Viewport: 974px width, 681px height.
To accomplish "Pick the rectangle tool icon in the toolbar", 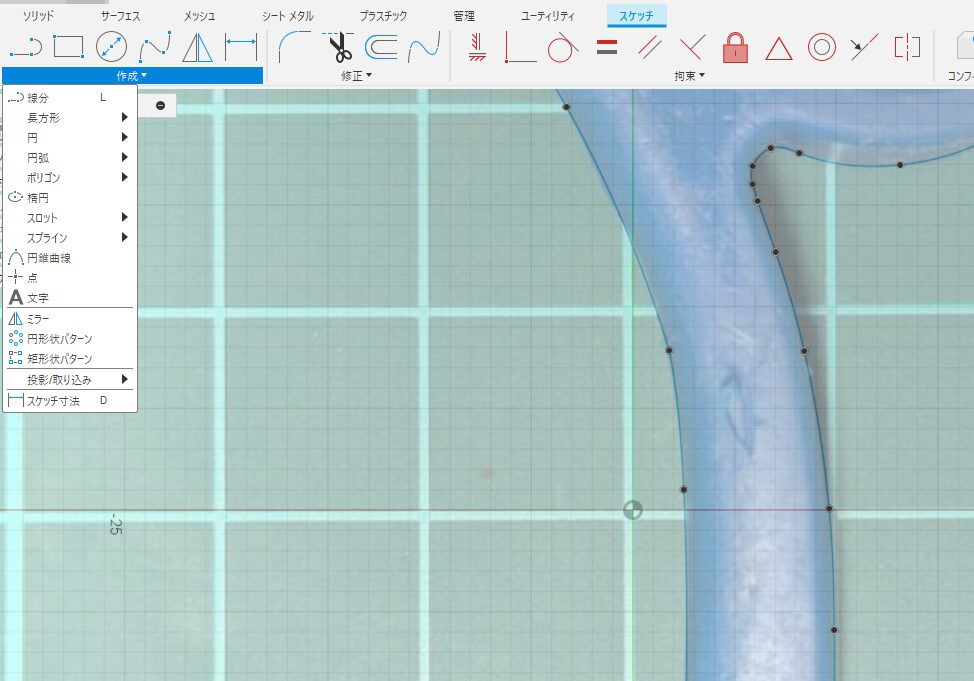I will pyautogui.click(x=68, y=46).
